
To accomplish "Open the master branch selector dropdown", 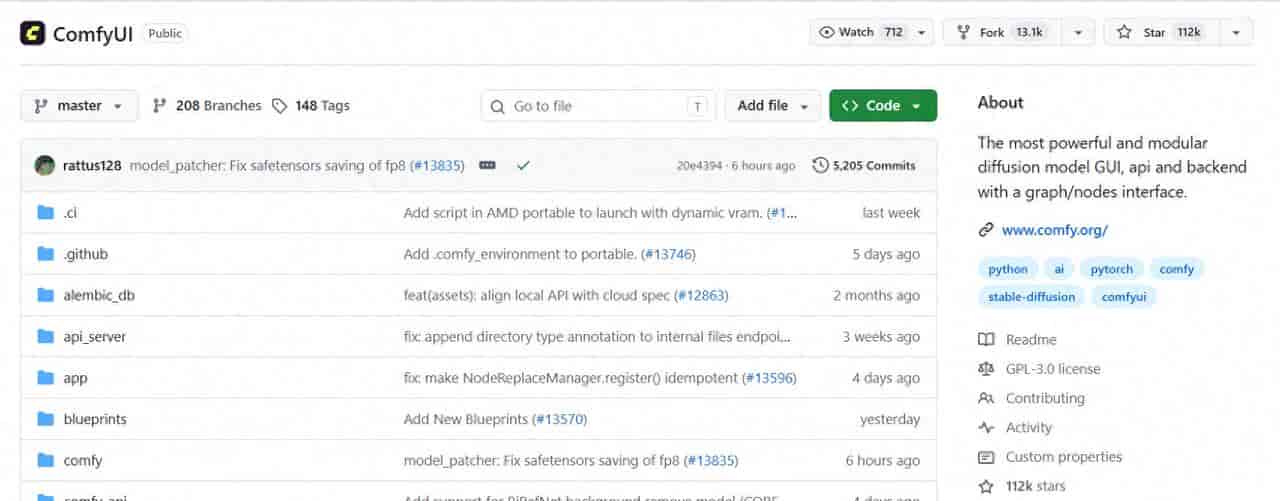I will coord(79,105).
